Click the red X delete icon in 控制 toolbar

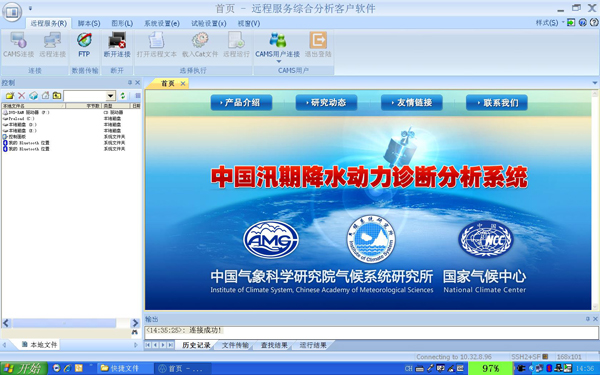22,95
